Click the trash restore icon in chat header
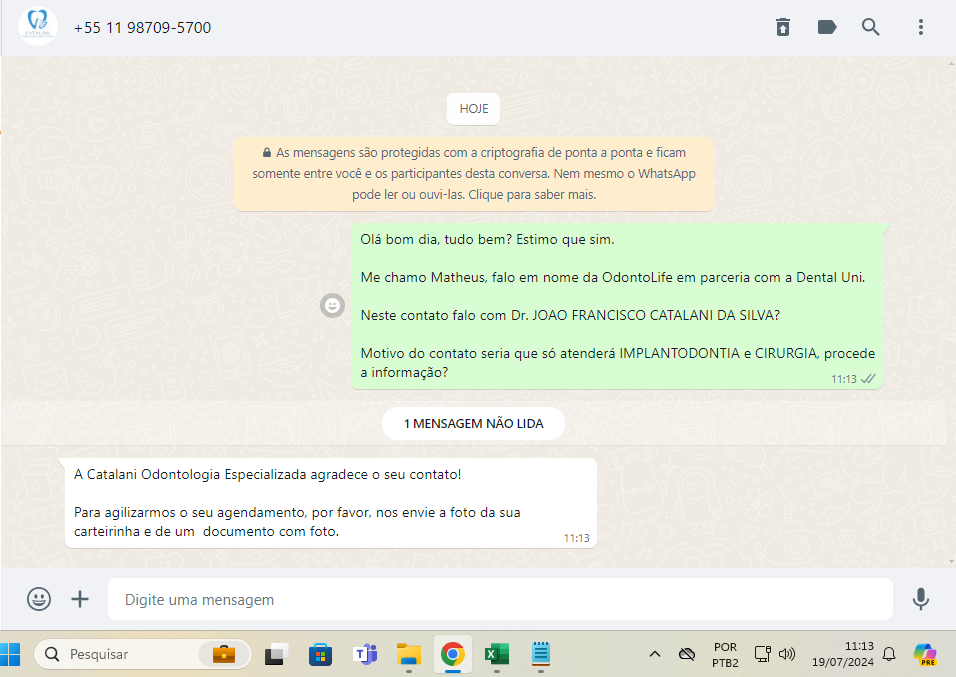The image size is (956, 677). [x=783, y=28]
